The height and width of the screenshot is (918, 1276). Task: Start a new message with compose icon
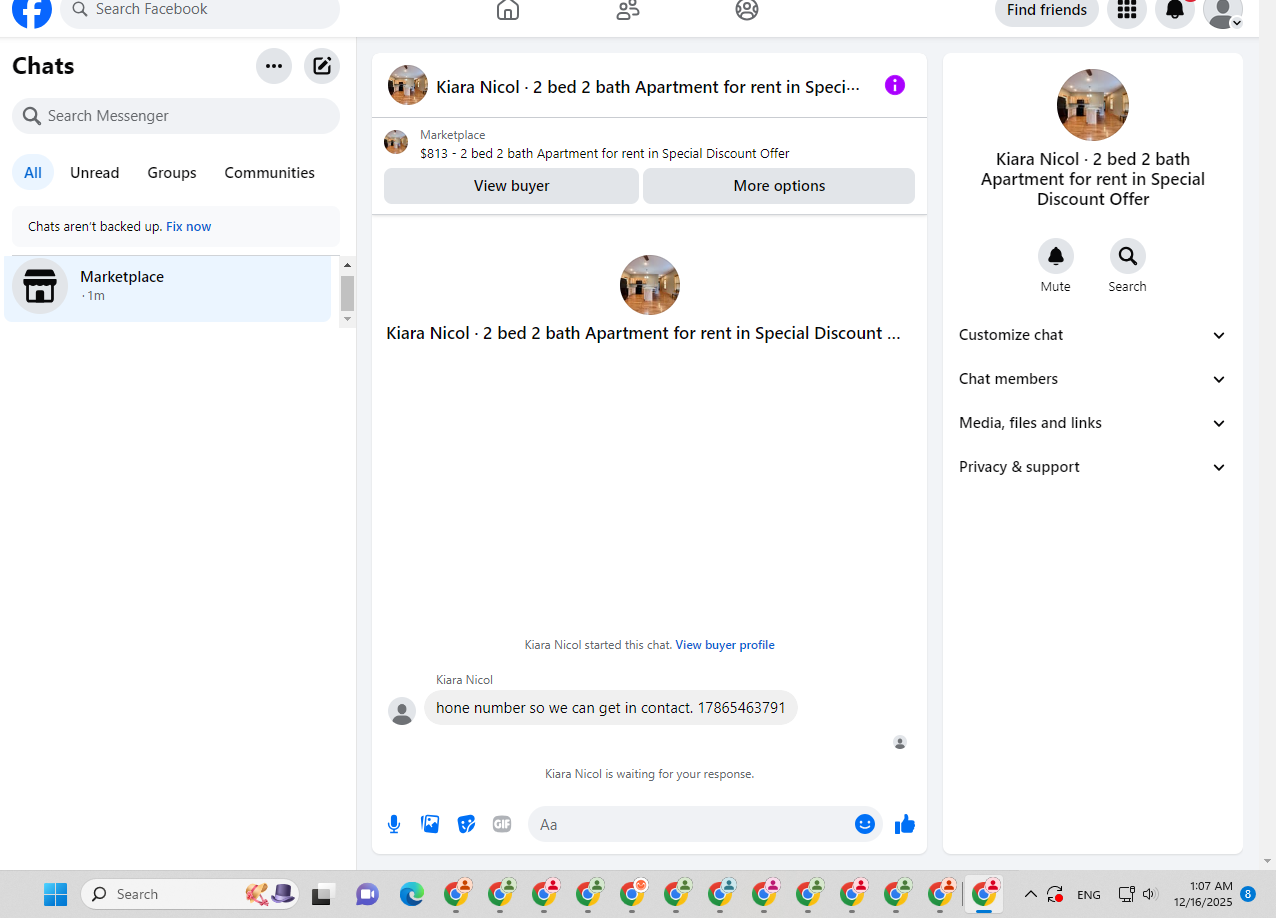click(x=322, y=66)
